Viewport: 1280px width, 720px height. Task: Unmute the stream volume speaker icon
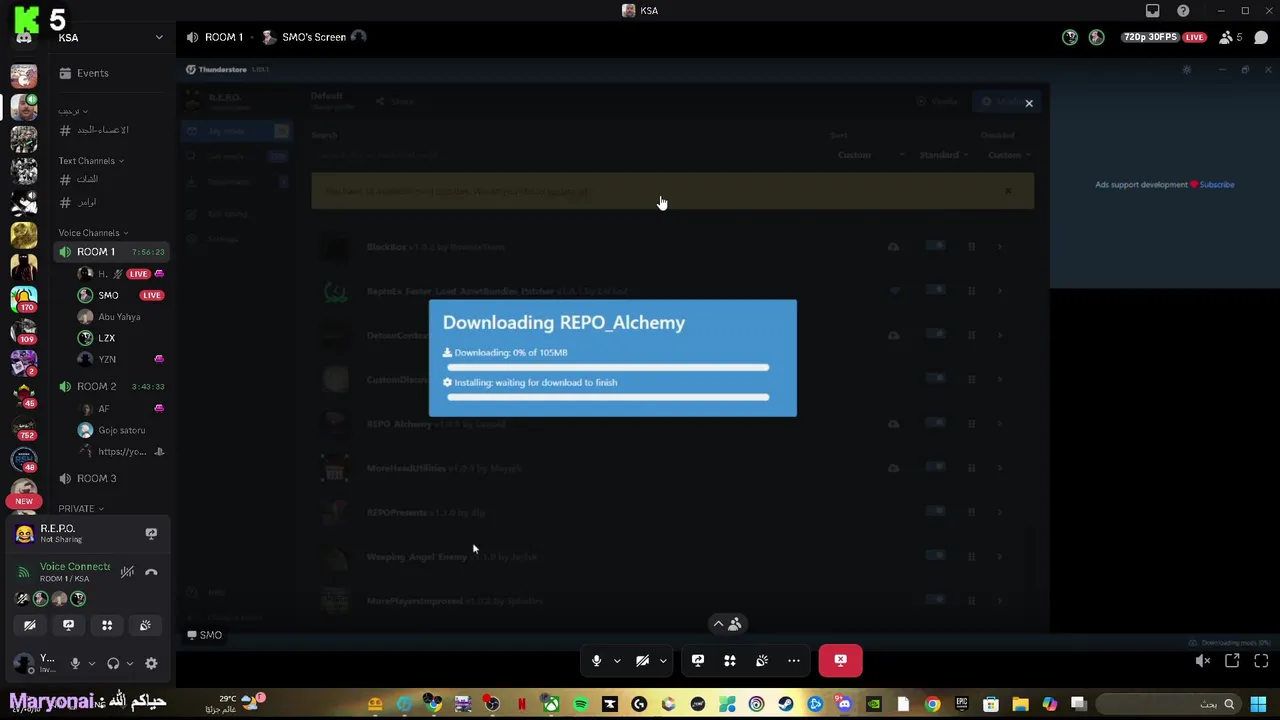tap(1203, 661)
